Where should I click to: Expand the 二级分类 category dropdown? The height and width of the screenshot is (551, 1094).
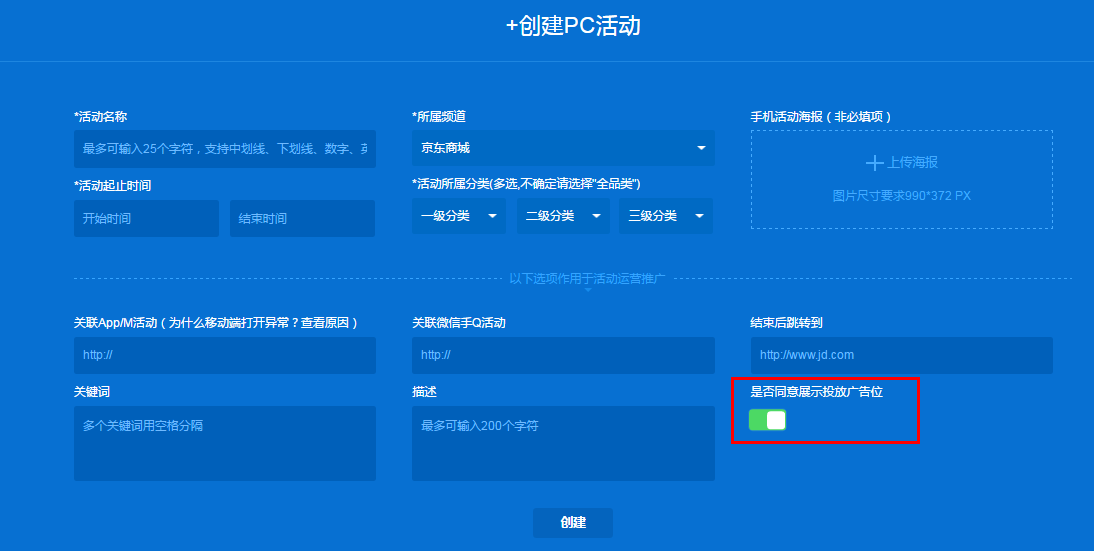click(563, 216)
